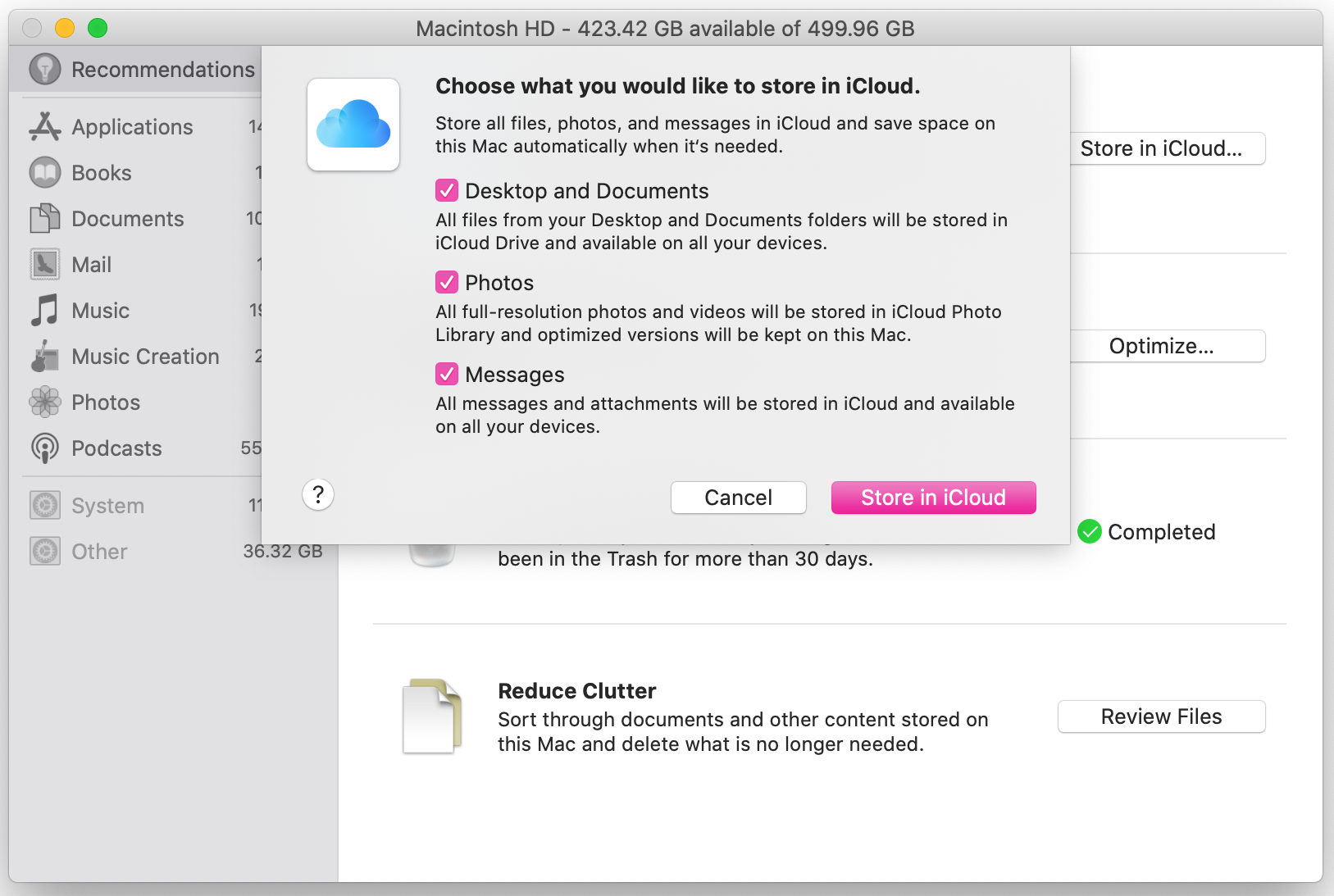Click the Documents icon in sidebar
Screen dimensions: 1334x896
45,218
